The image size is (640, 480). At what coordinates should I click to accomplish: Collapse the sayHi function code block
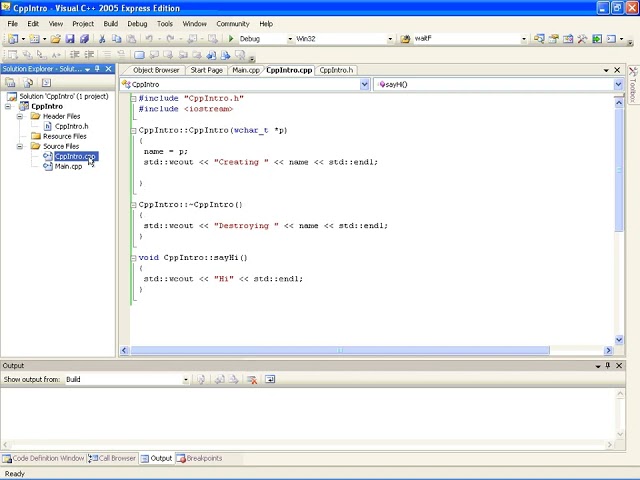(x=133, y=258)
